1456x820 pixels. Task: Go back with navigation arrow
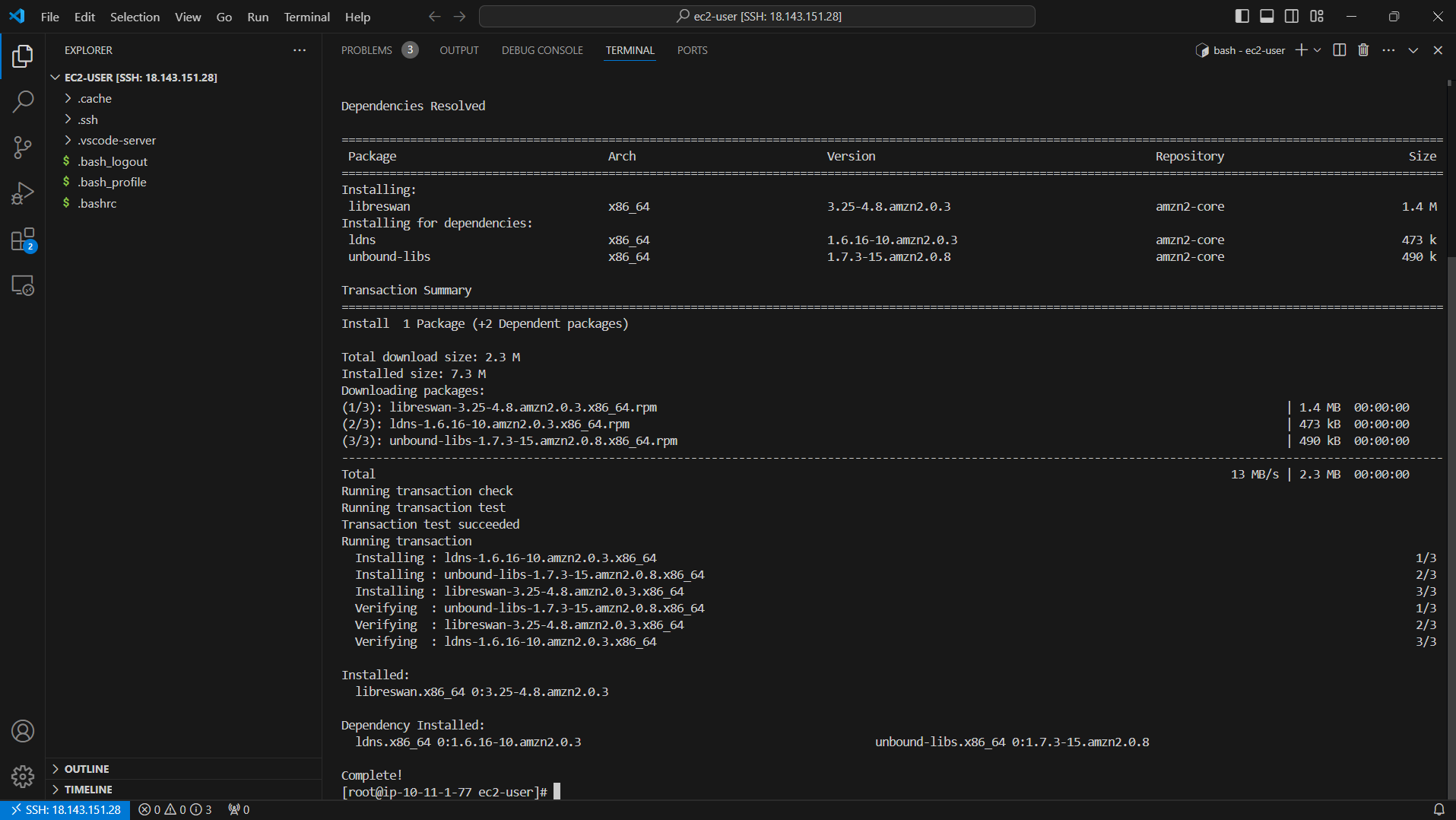[434, 16]
